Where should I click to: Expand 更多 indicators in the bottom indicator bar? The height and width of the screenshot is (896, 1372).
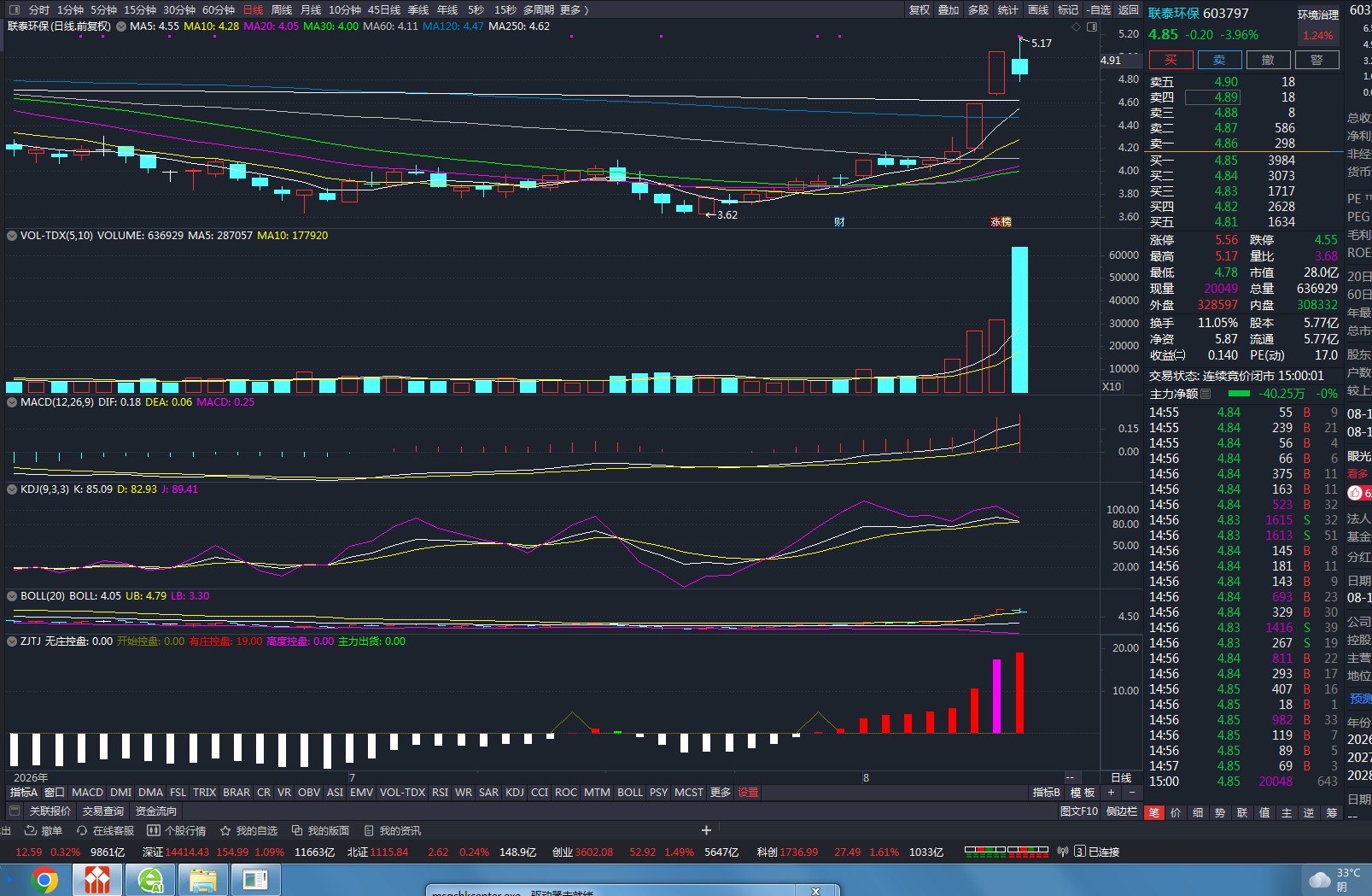click(x=721, y=792)
